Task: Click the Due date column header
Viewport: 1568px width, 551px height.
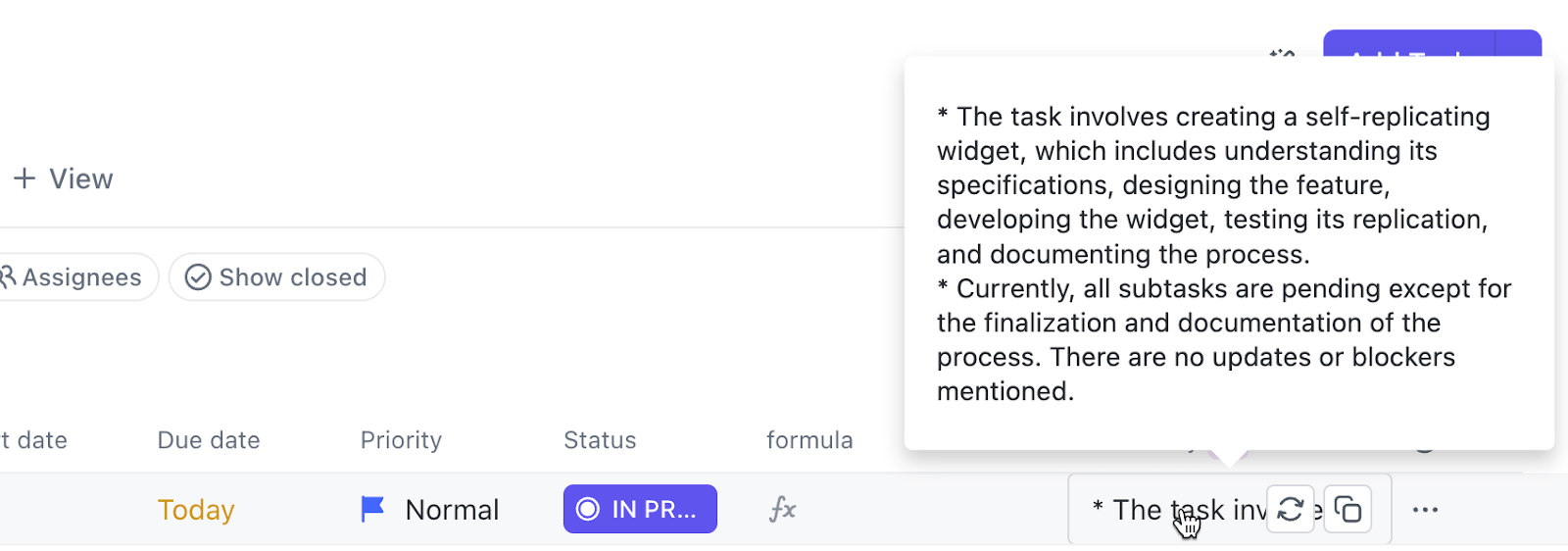Action: tap(209, 440)
